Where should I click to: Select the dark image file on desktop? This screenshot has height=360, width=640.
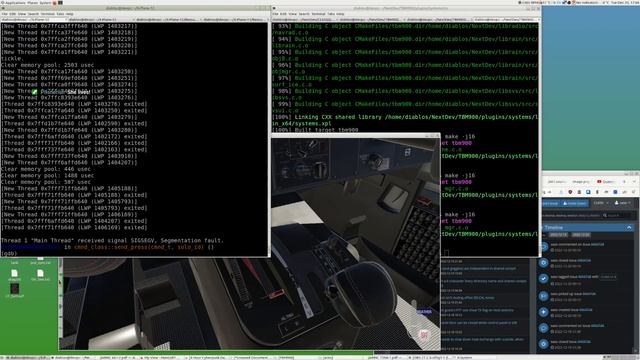tap(14, 289)
